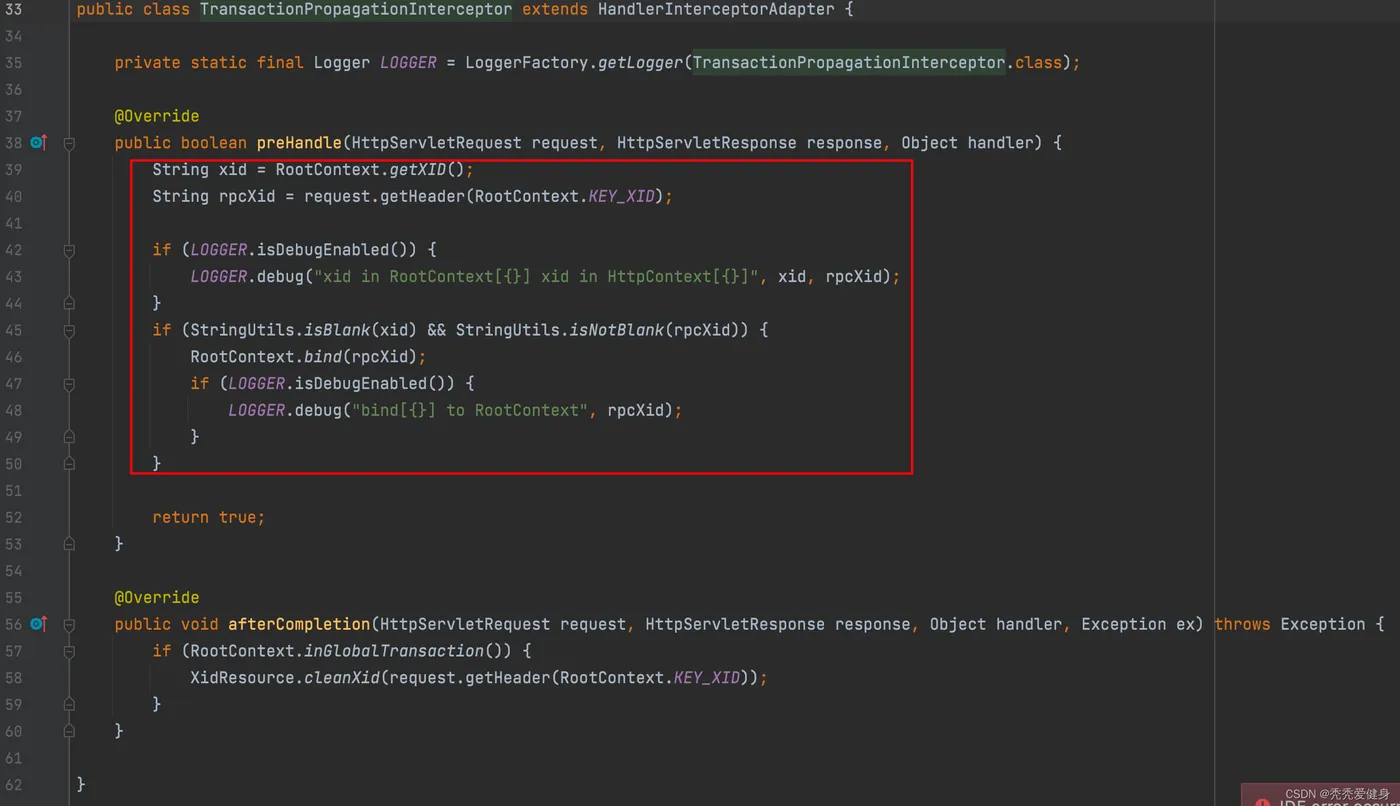Collapse the afterCompletion method fold marker
The image size is (1400, 806).
pyautogui.click(x=69, y=624)
